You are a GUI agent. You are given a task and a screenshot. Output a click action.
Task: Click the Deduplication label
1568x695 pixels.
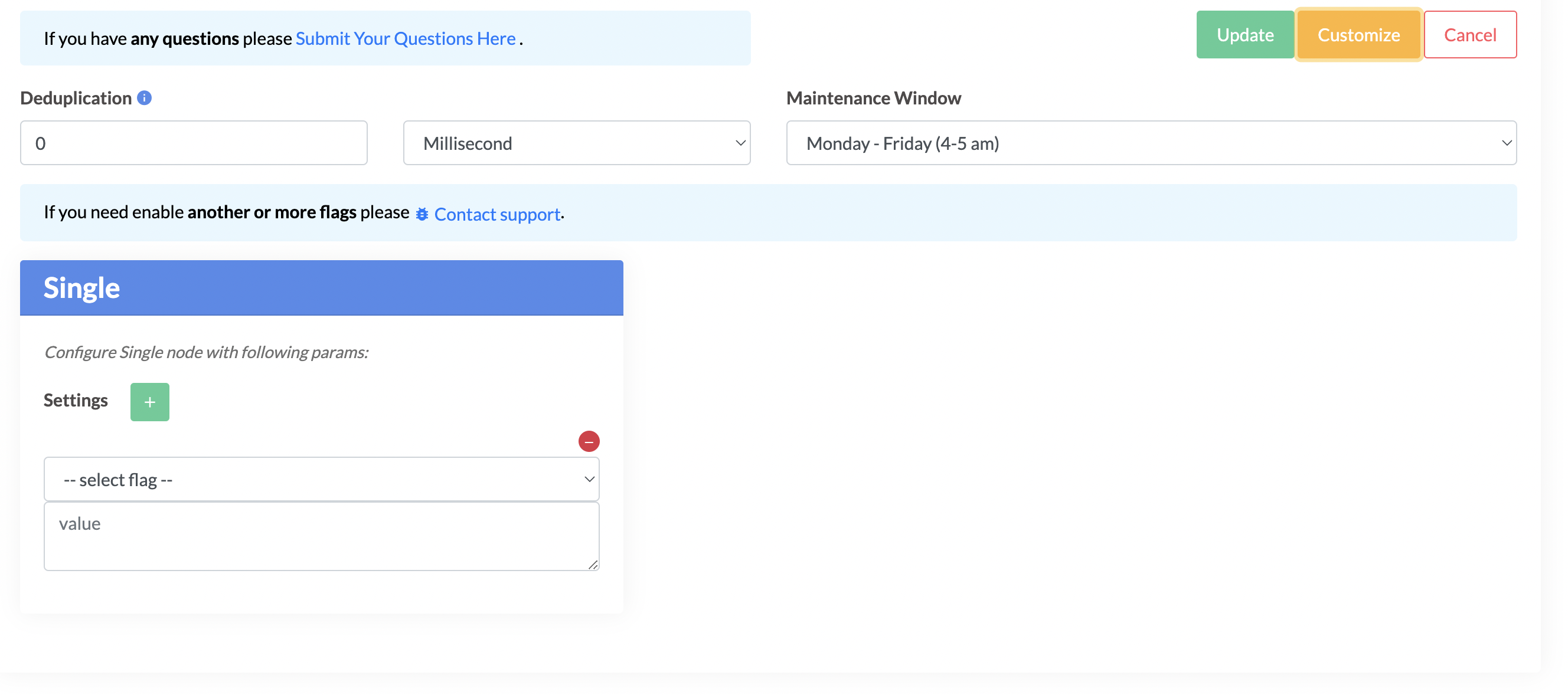pyautogui.click(x=76, y=98)
